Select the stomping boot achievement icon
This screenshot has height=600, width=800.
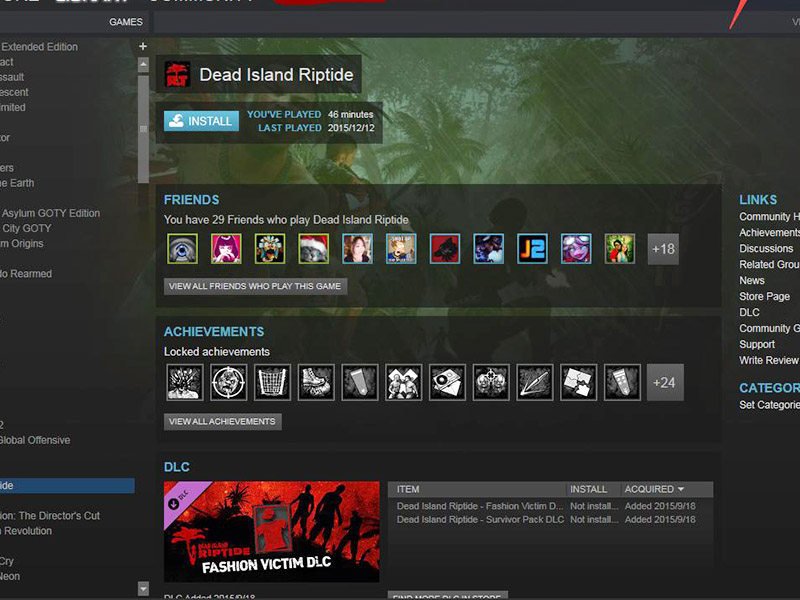click(316, 382)
